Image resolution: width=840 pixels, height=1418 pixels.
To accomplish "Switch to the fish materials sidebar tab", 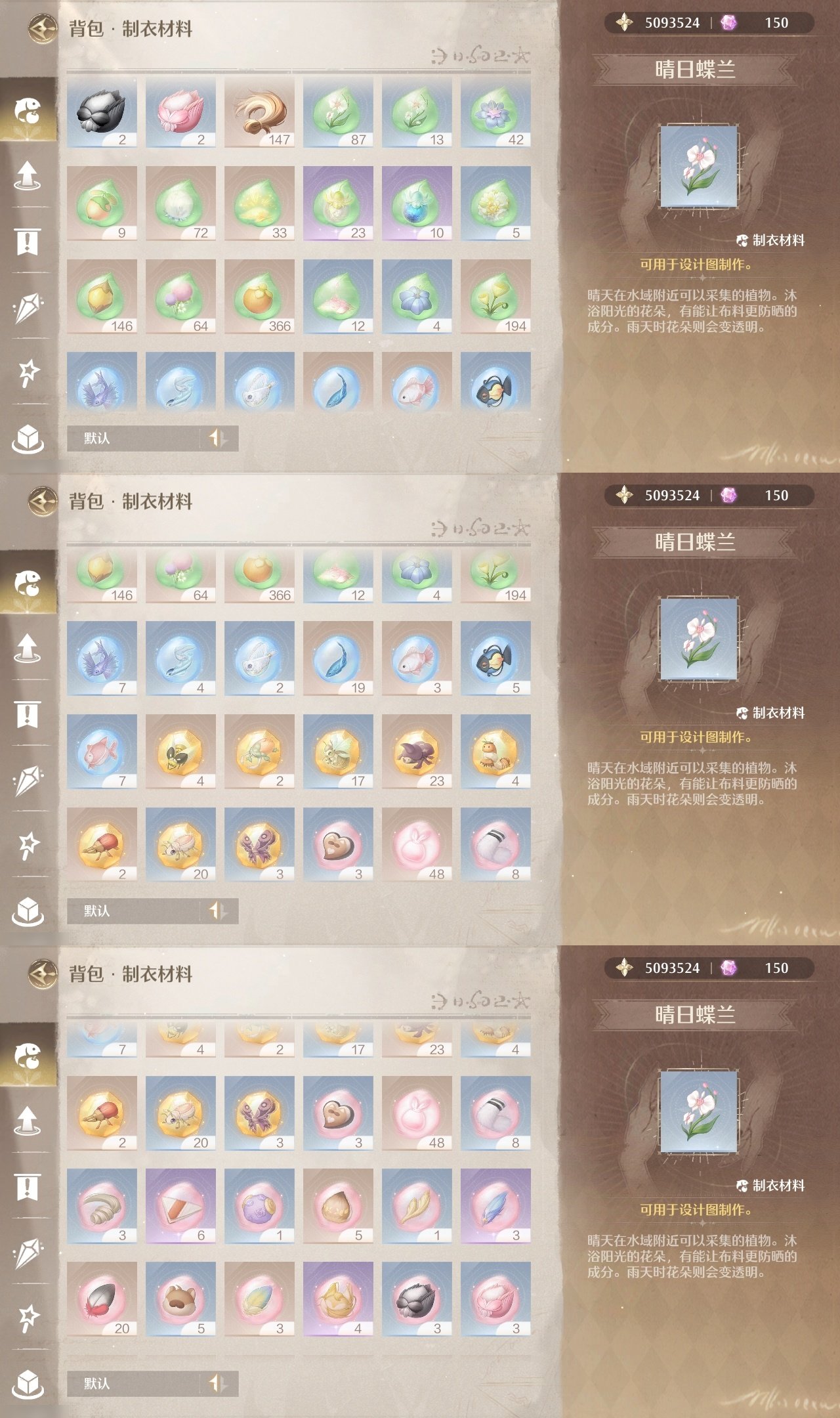I will (28, 110).
